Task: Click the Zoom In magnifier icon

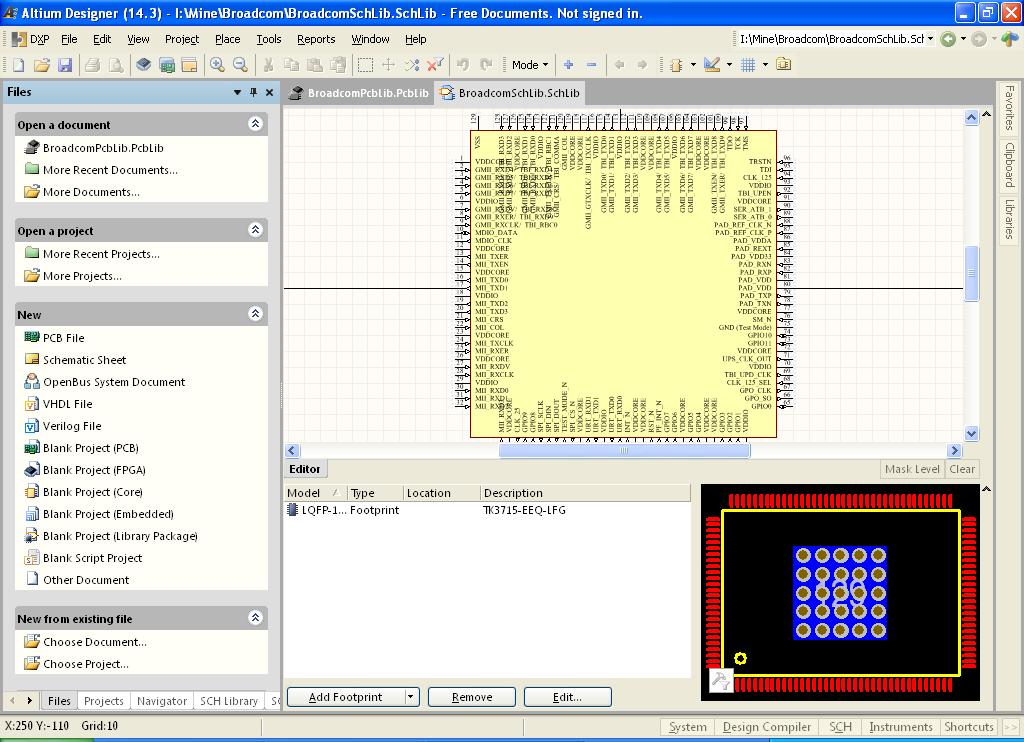Action: [217, 65]
